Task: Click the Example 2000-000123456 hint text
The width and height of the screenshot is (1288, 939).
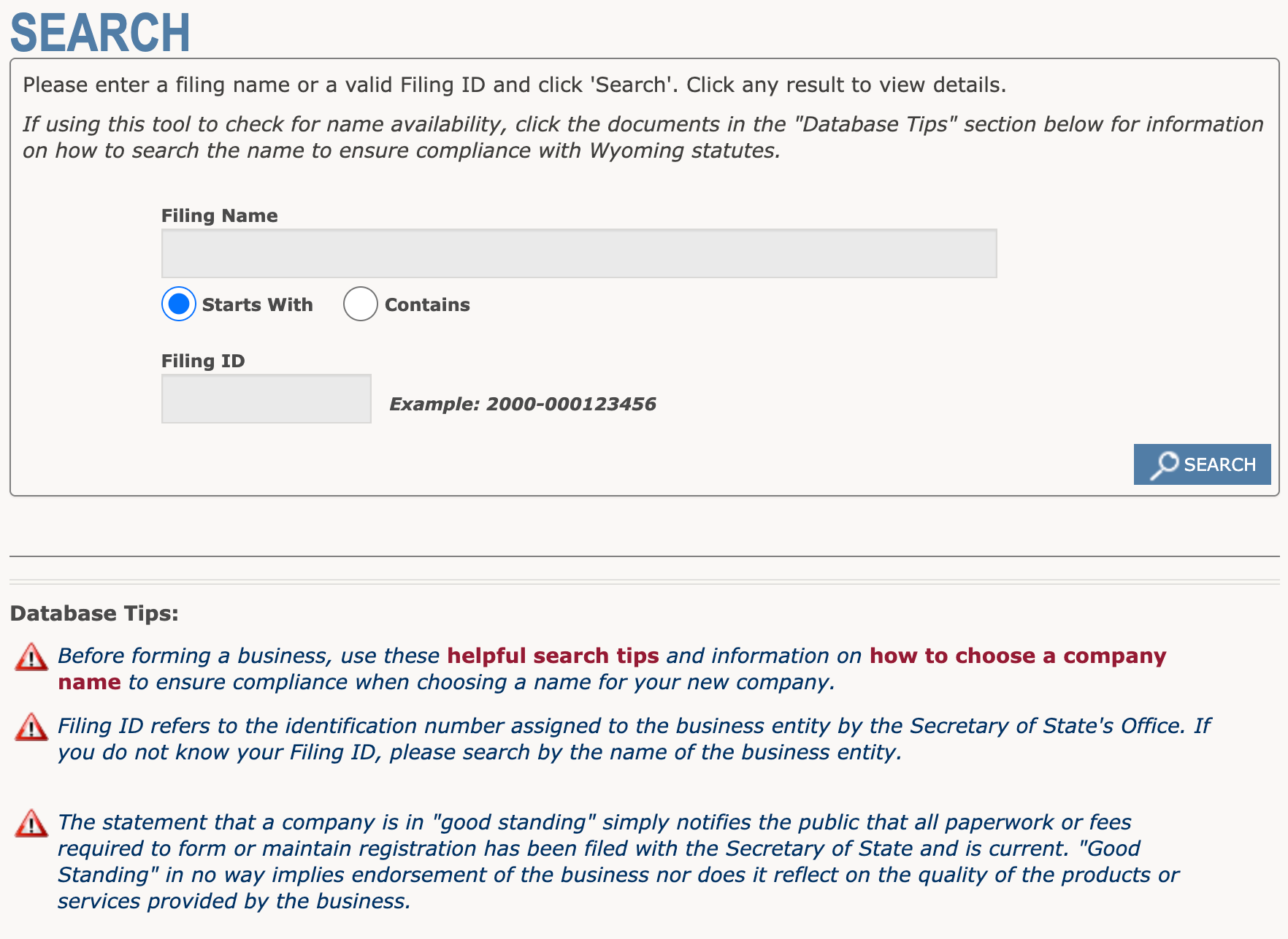Action: coord(523,404)
